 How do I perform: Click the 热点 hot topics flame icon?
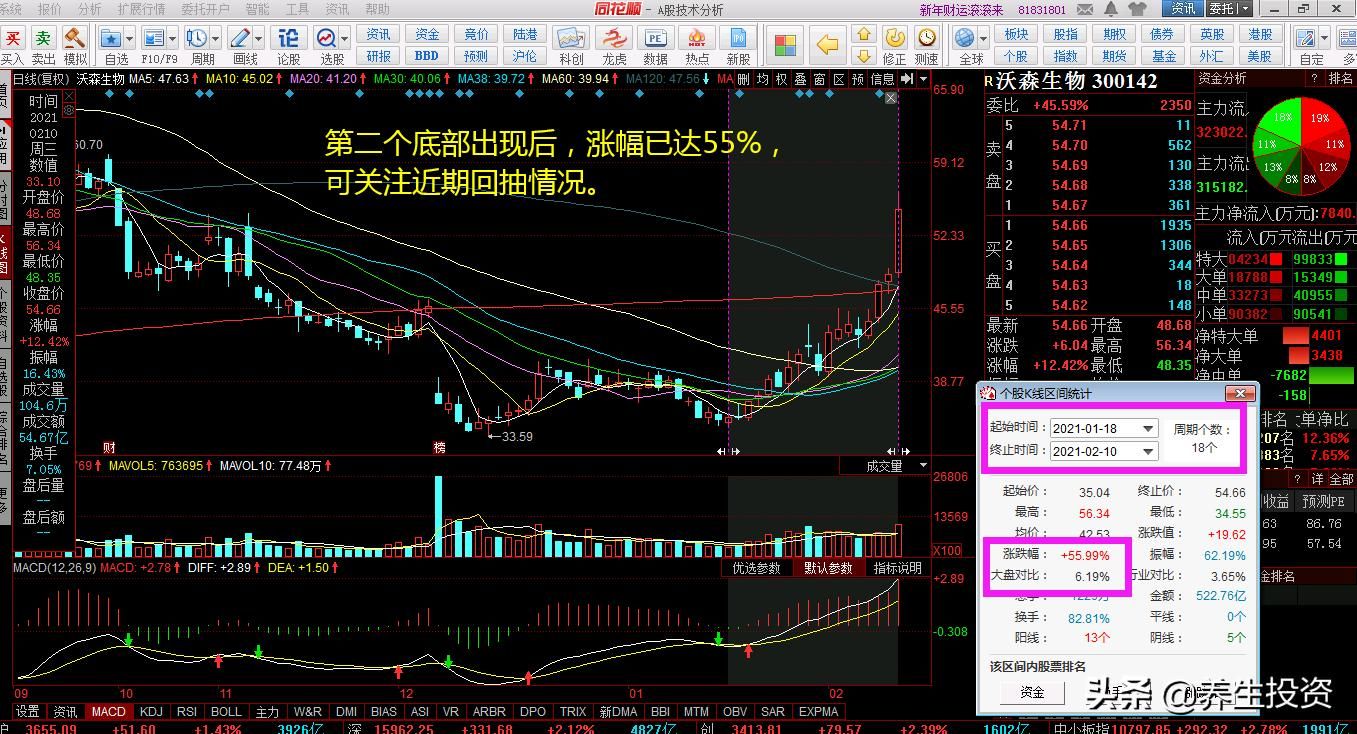coord(697,45)
